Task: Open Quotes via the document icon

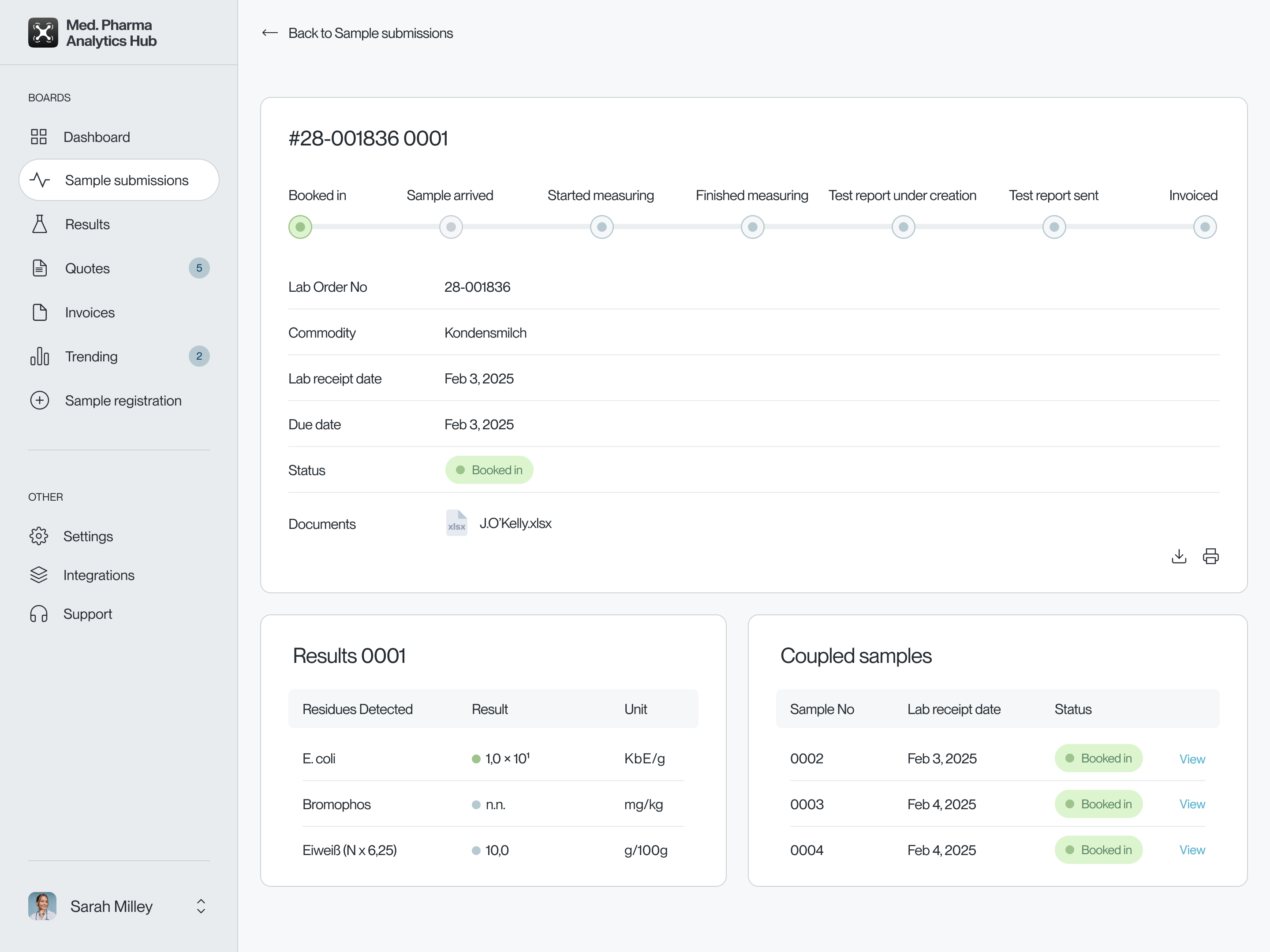Action: coord(39,268)
